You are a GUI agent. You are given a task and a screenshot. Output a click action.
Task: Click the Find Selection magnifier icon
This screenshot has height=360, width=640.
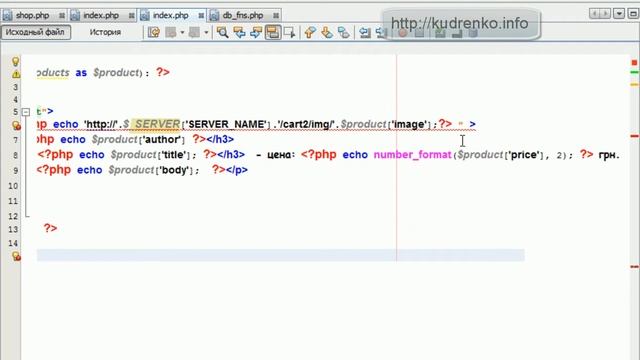pyautogui.click(x=222, y=32)
